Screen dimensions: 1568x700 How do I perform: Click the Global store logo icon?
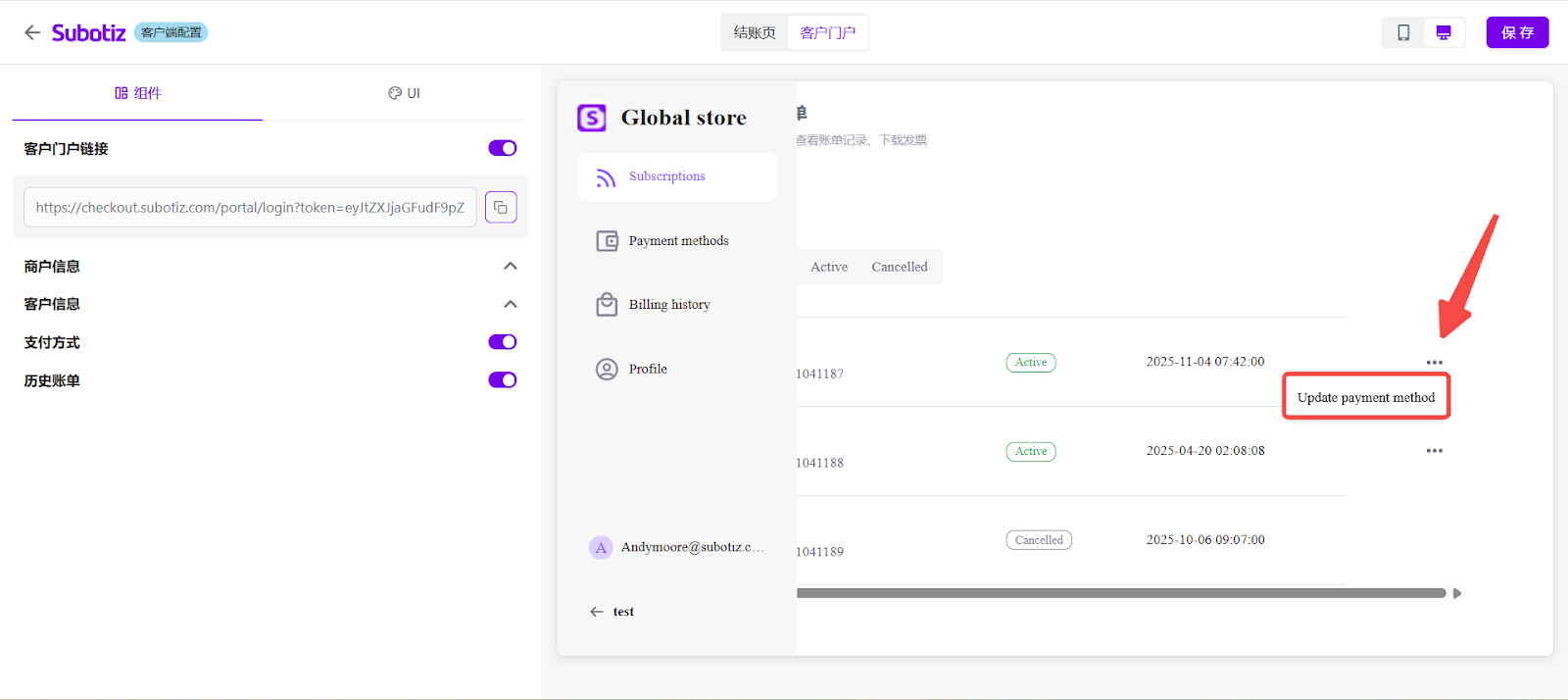(592, 118)
